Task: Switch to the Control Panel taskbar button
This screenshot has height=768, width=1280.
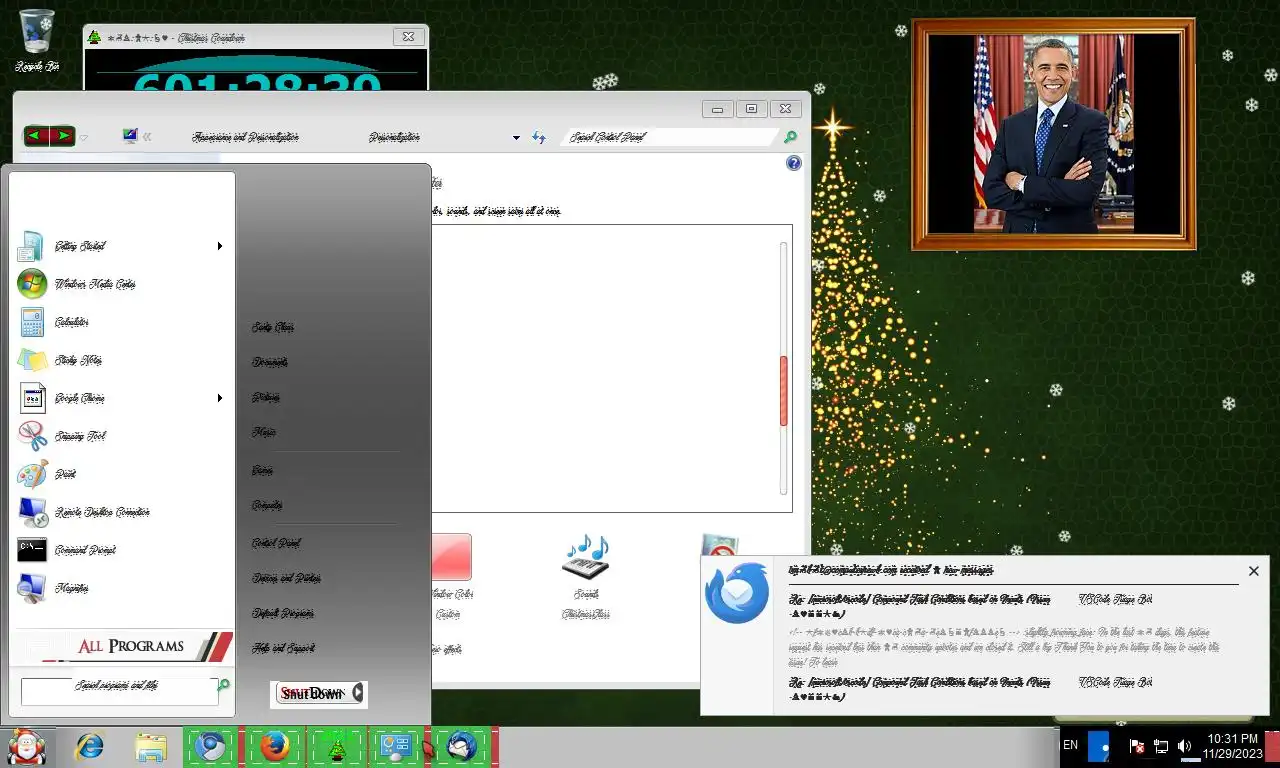Action: (x=398, y=747)
